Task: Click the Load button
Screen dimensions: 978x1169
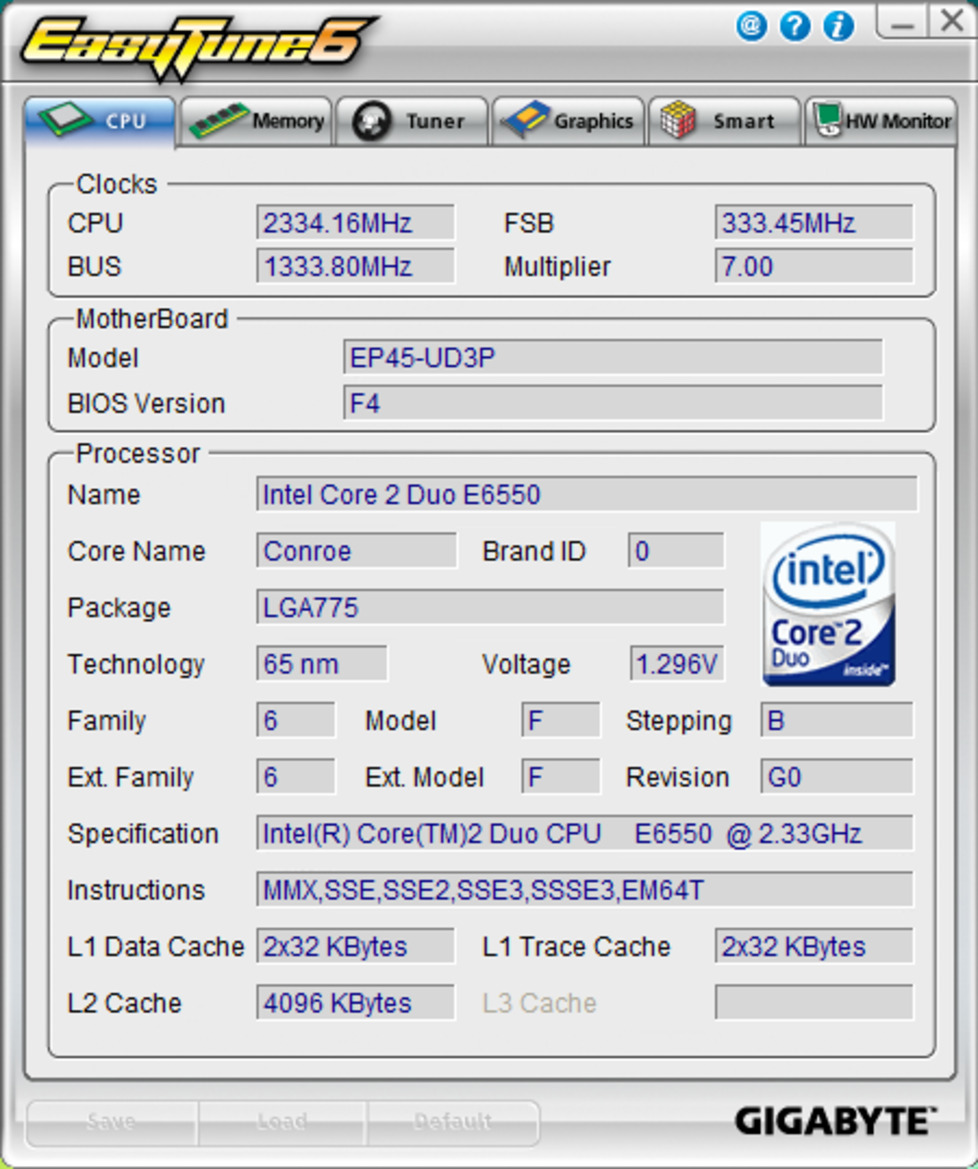Action: tap(282, 1122)
